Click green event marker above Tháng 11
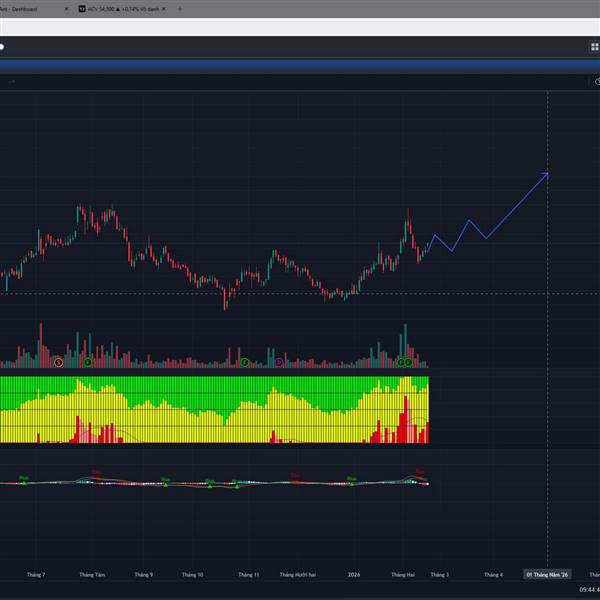 pos(244,362)
